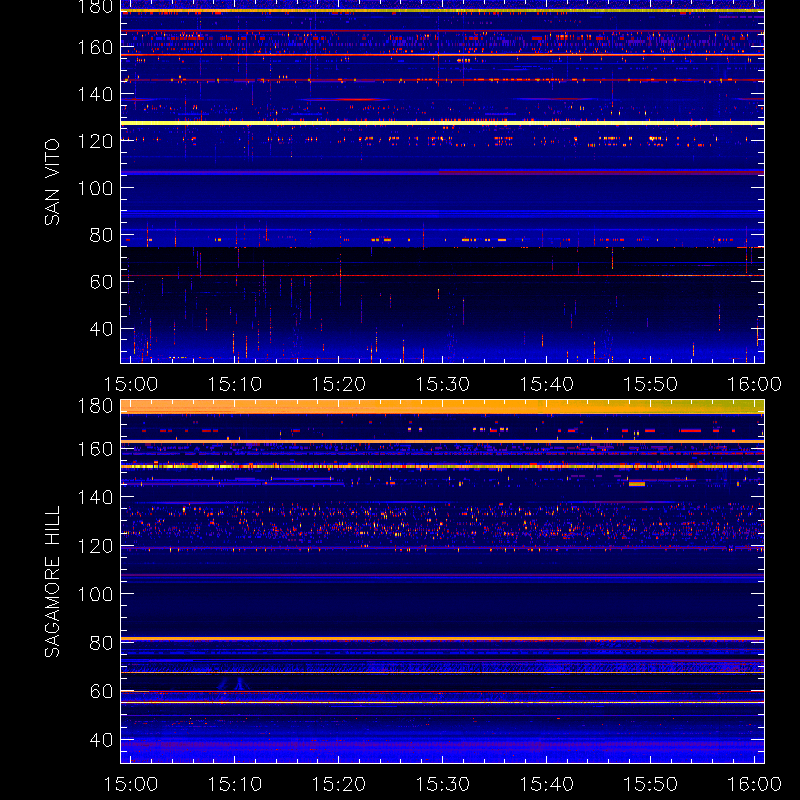
Task: Select 15:10 time label under San Vito plot
Action: coord(235,384)
